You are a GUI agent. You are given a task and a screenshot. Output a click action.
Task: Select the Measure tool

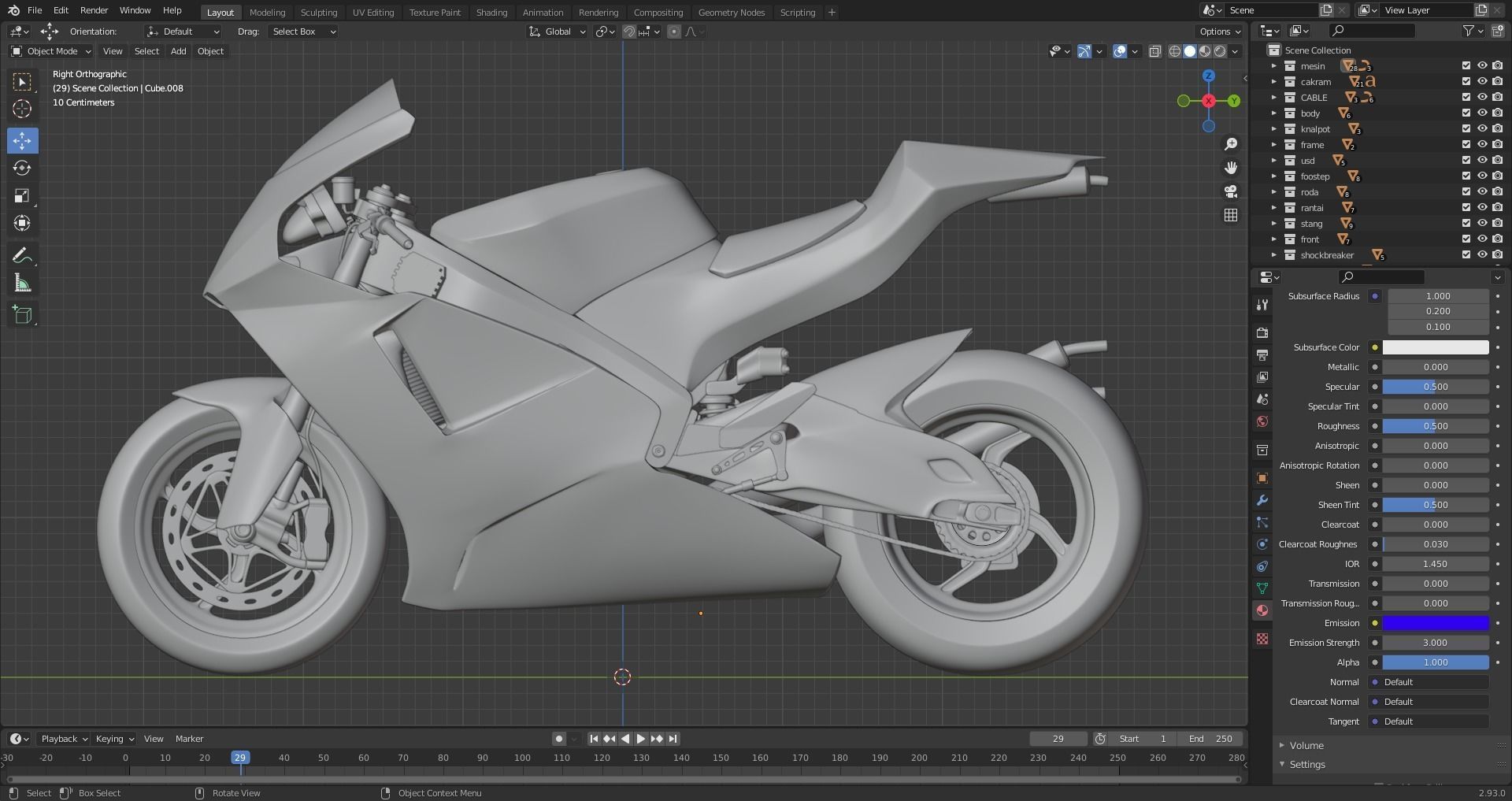pos(22,284)
